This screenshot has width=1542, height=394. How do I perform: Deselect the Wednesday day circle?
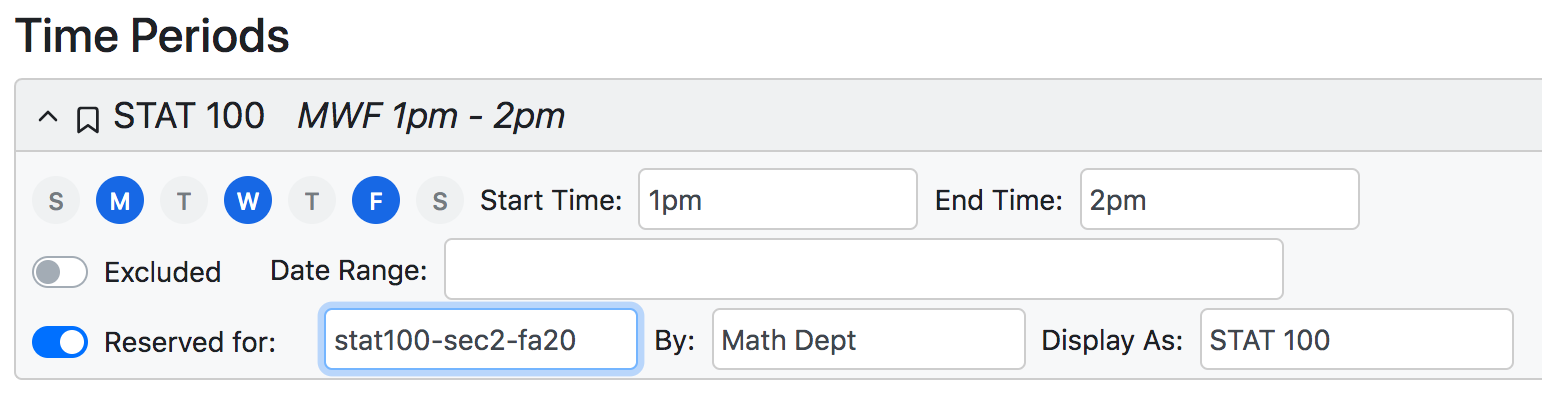(248, 200)
